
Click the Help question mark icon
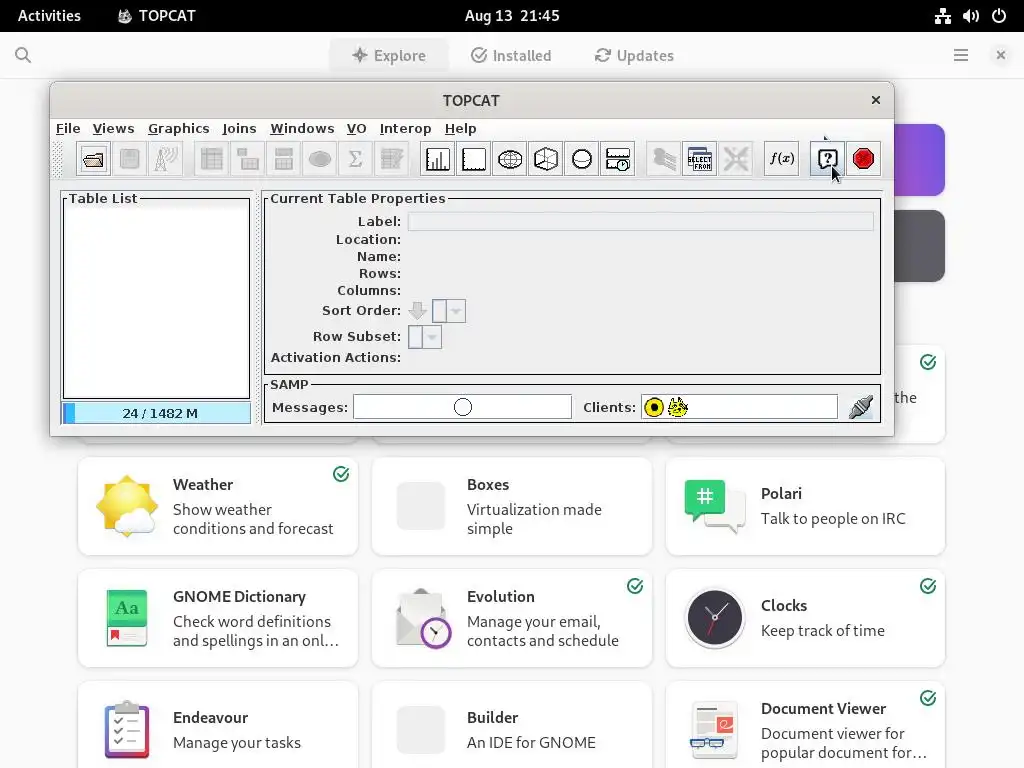click(827, 159)
